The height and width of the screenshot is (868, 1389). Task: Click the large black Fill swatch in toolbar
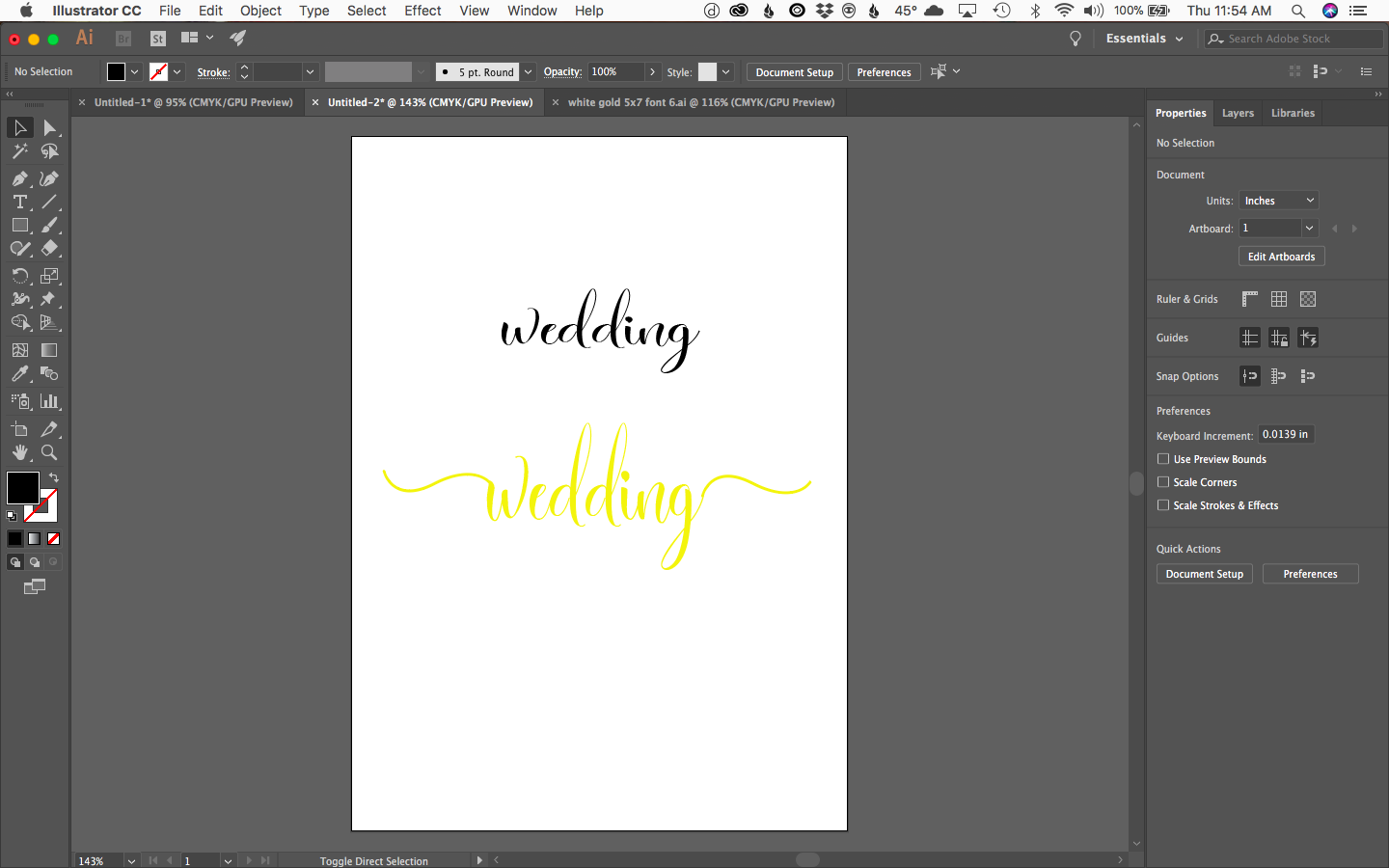tap(22, 488)
